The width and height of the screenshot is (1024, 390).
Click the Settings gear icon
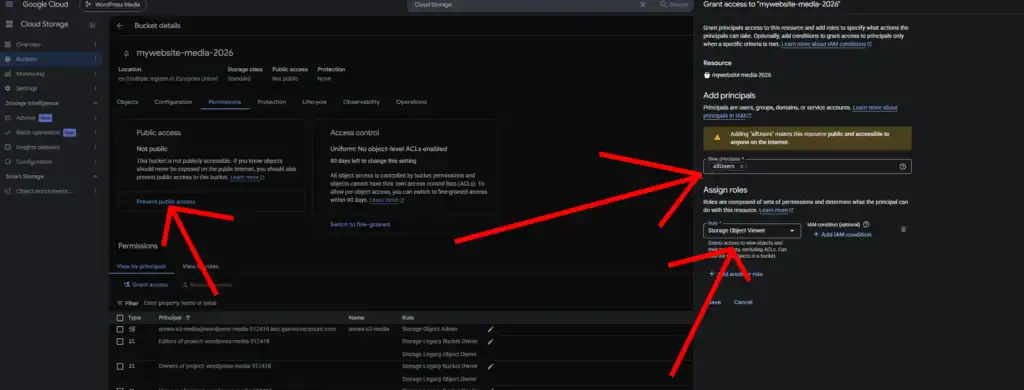(x=8, y=88)
